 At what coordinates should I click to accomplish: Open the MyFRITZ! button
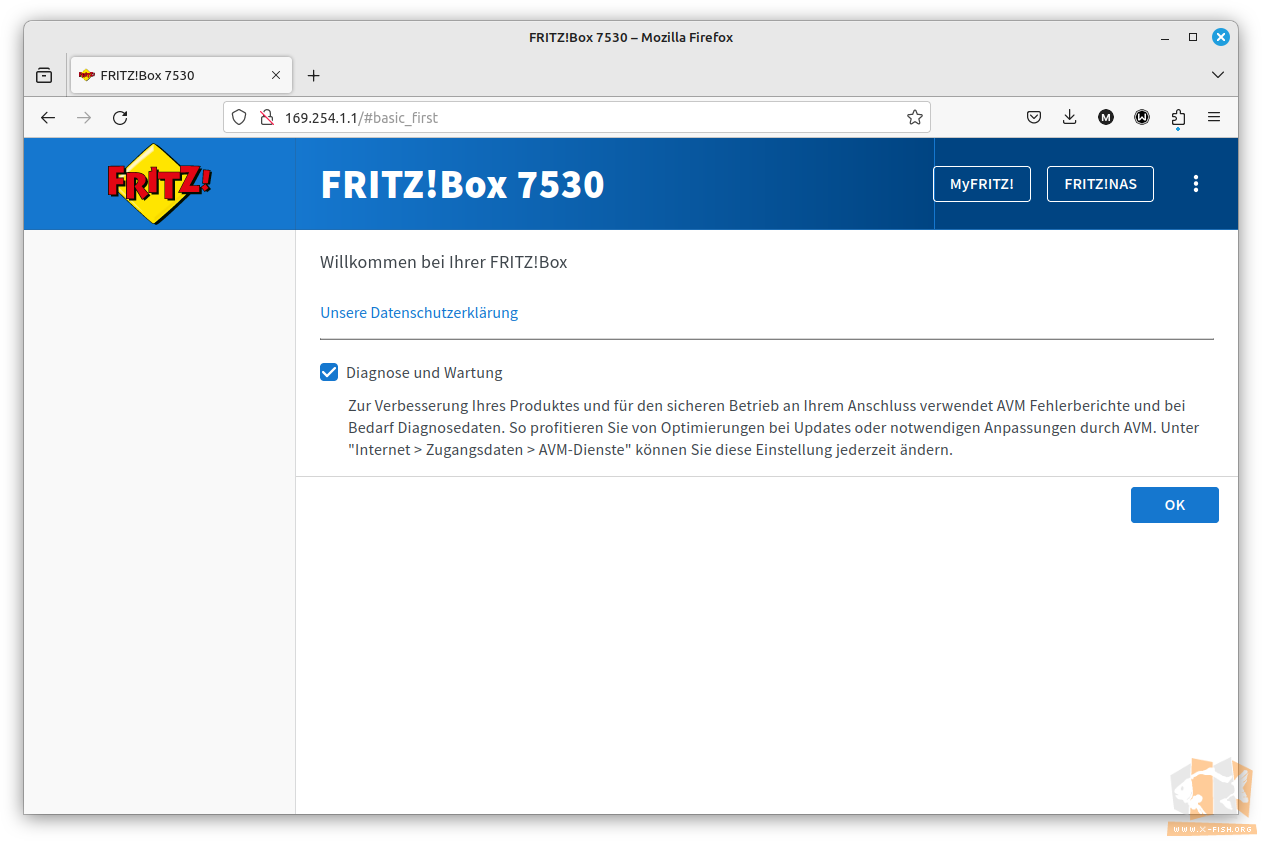tap(982, 184)
